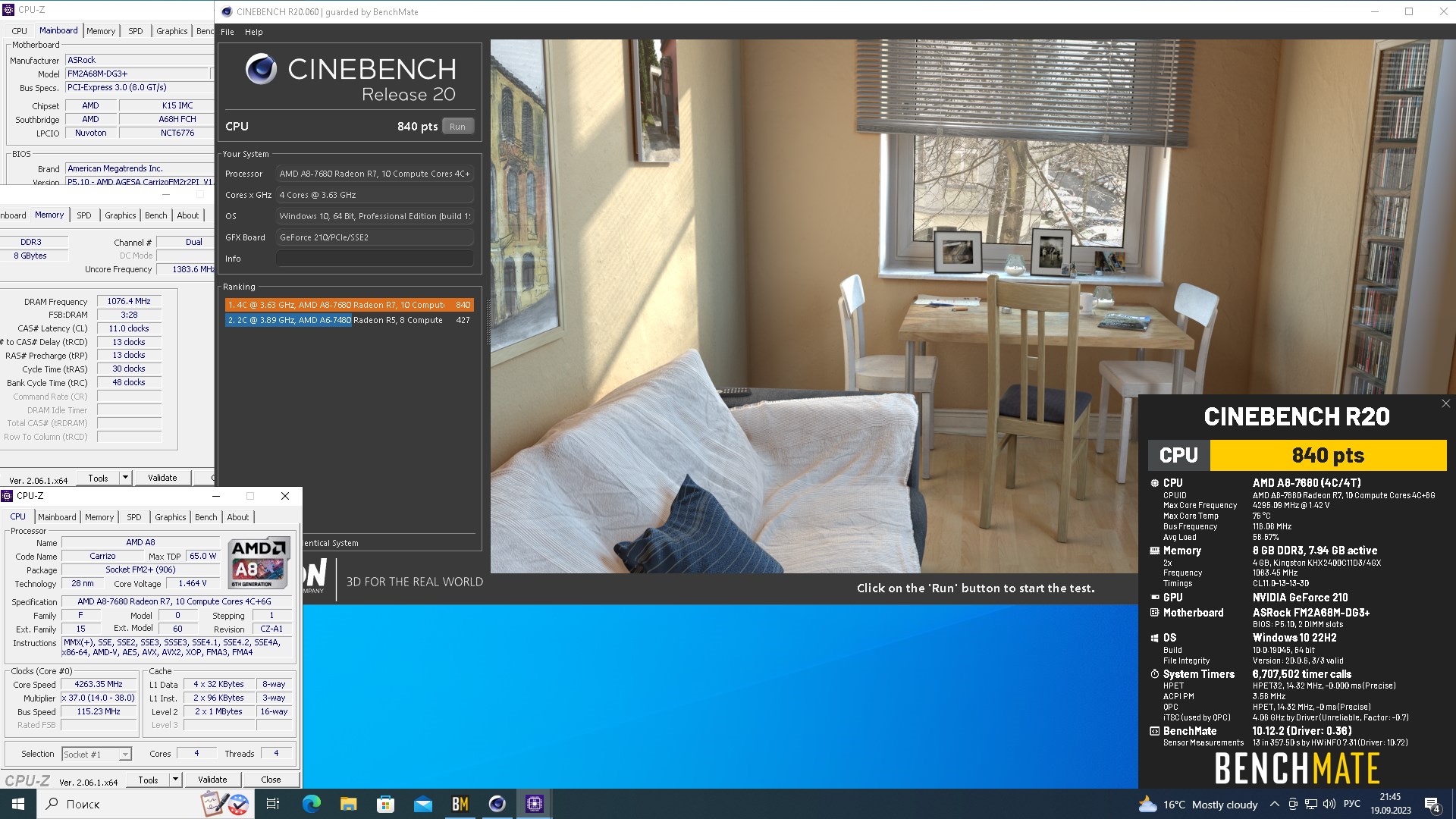Open Task View from the taskbar
The width and height of the screenshot is (1456, 819).
point(273,804)
